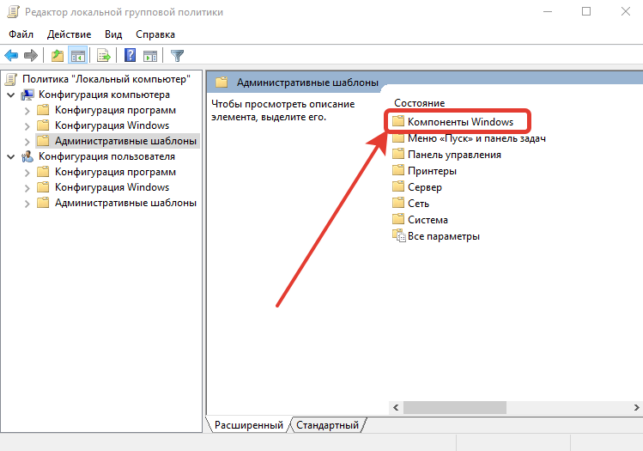Image resolution: width=643 pixels, height=451 pixels.
Task: Open the Справка menu
Action: click(155, 34)
